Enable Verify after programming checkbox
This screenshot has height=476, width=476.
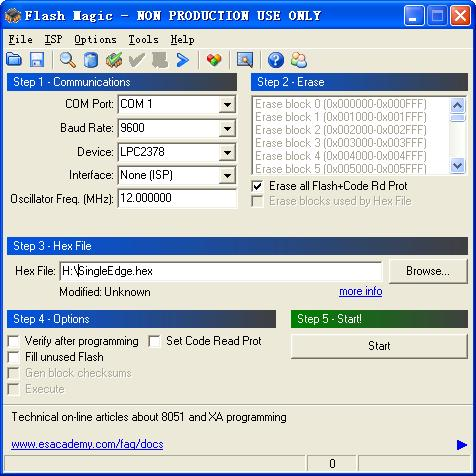[13, 341]
